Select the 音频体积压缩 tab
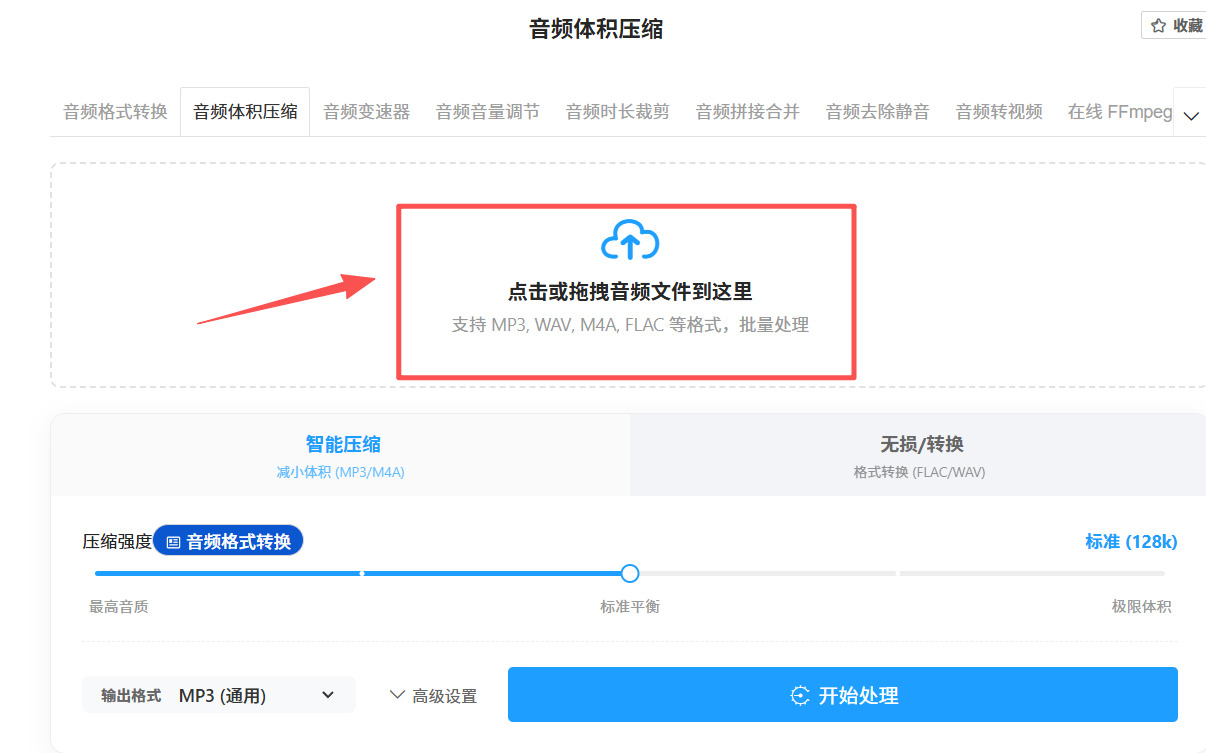This screenshot has height=753, width=1206. [245, 112]
